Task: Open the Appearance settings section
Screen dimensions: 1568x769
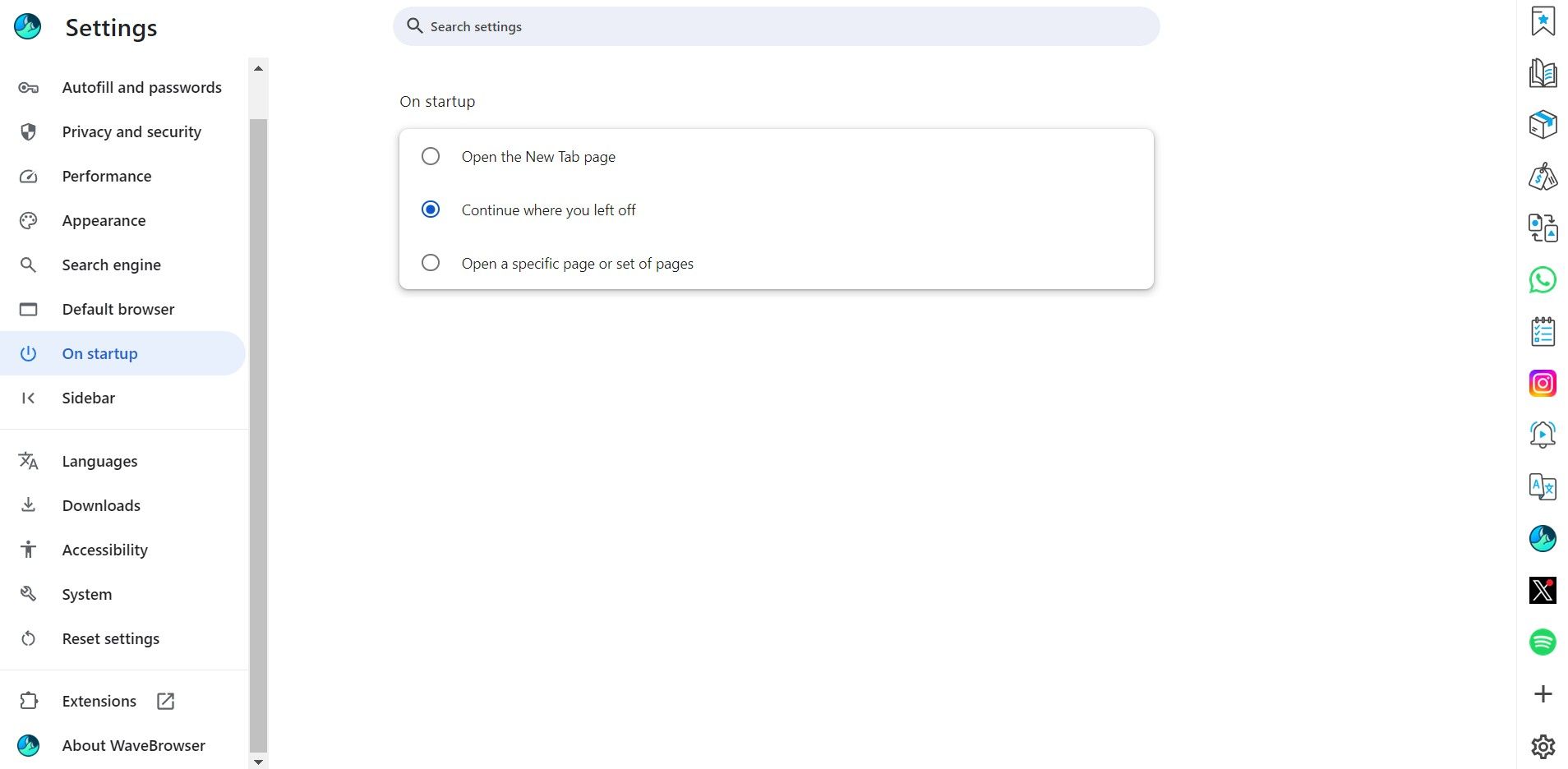Action: (x=104, y=220)
